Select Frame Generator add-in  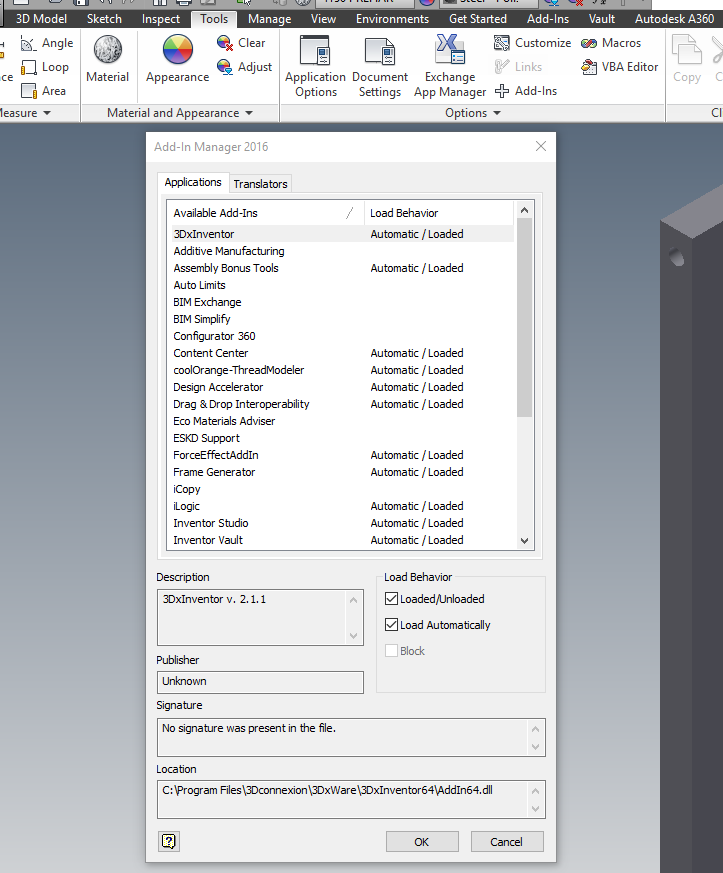342,472
